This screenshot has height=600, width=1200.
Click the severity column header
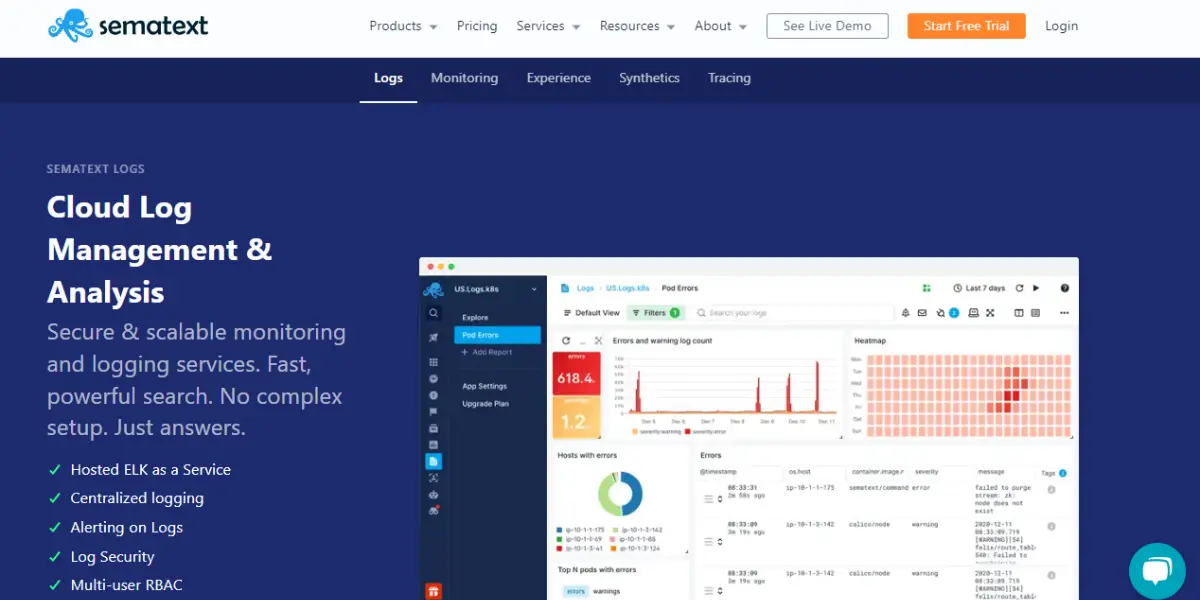tap(927, 472)
